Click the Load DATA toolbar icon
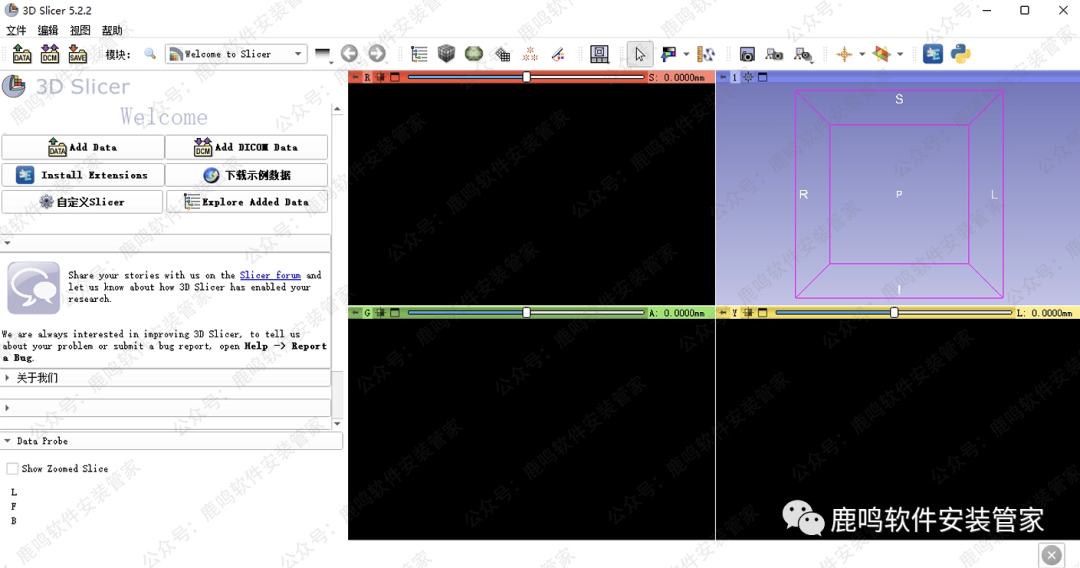The width and height of the screenshot is (1080, 568). tap(21, 55)
